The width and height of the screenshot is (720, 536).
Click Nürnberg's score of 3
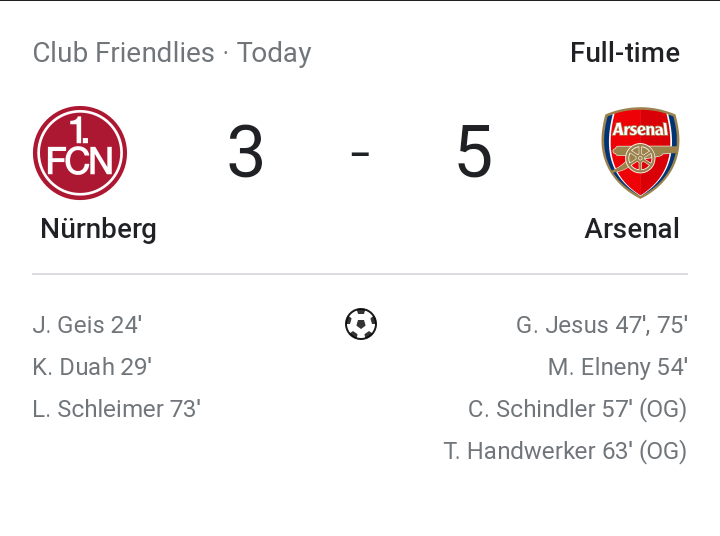coord(245,153)
